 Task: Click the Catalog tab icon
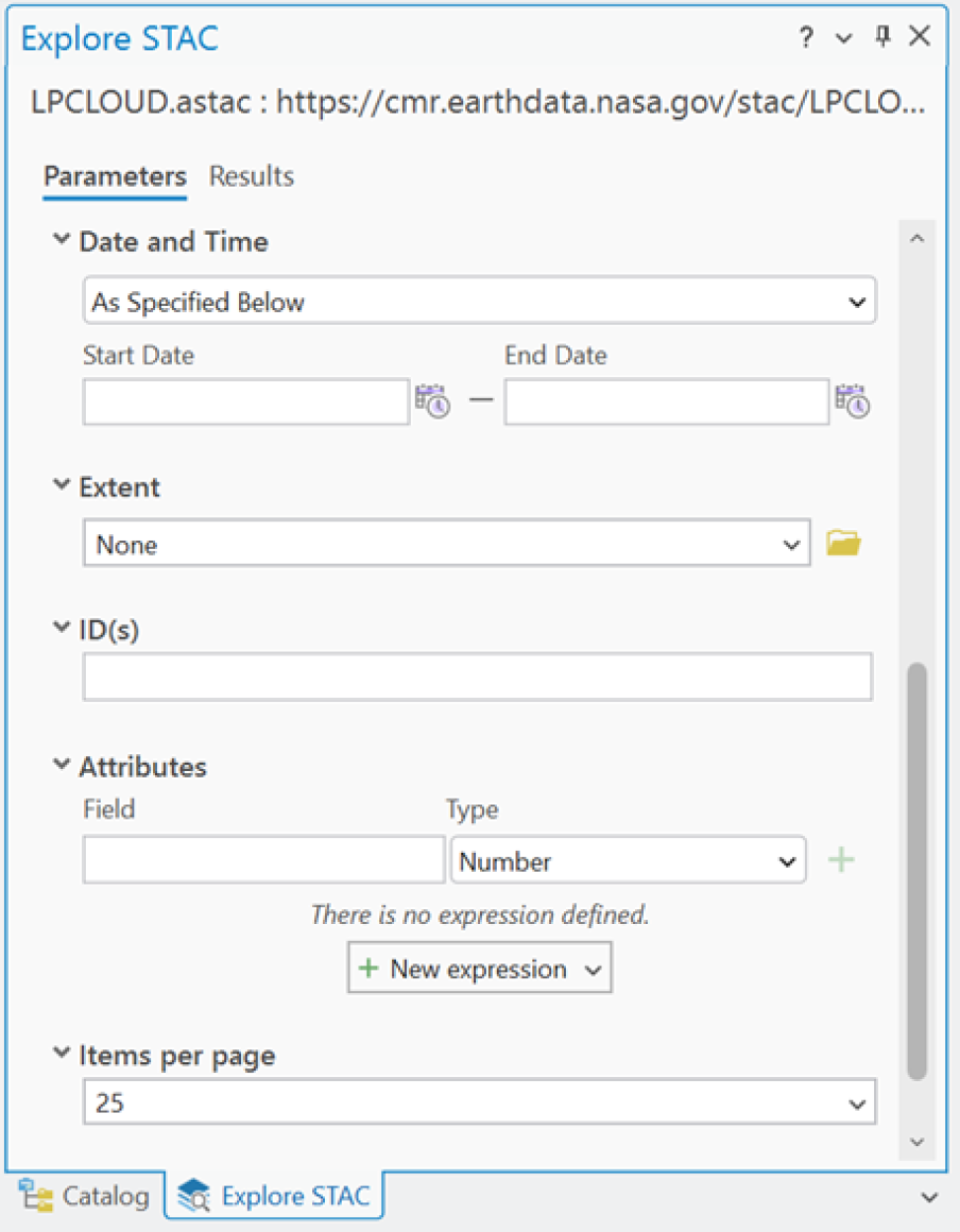(37, 1195)
